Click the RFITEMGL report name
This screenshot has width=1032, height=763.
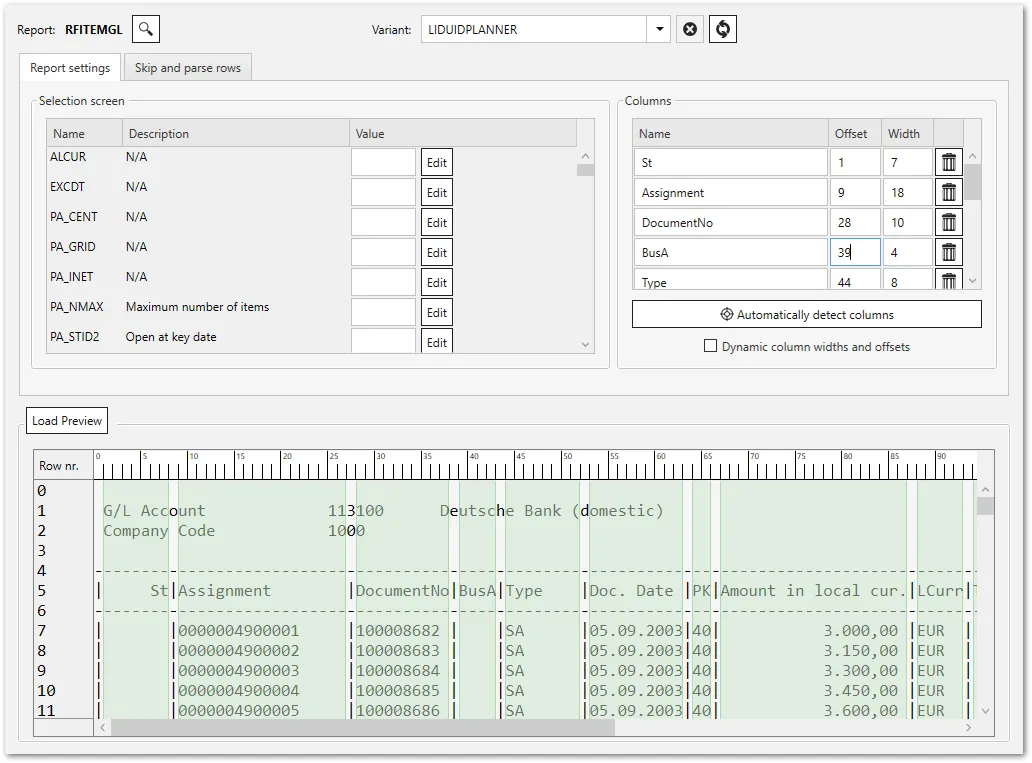pos(93,30)
